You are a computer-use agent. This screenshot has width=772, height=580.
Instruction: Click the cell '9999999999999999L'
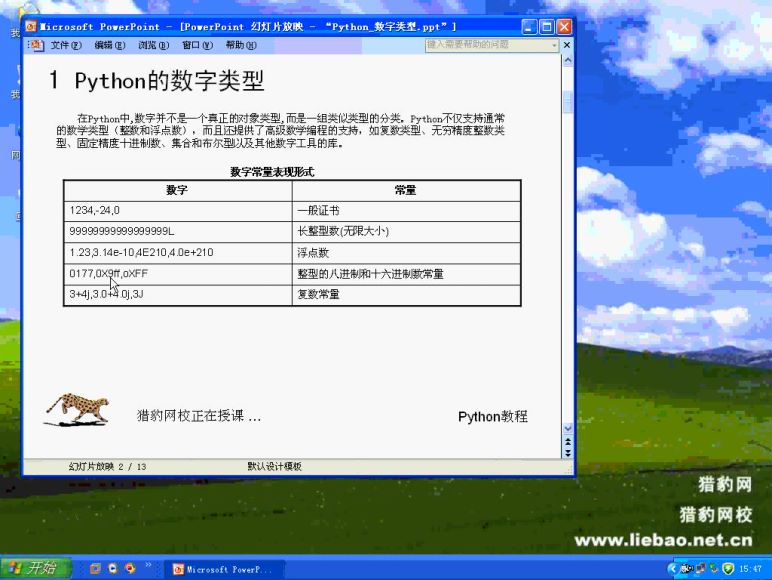point(178,231)
